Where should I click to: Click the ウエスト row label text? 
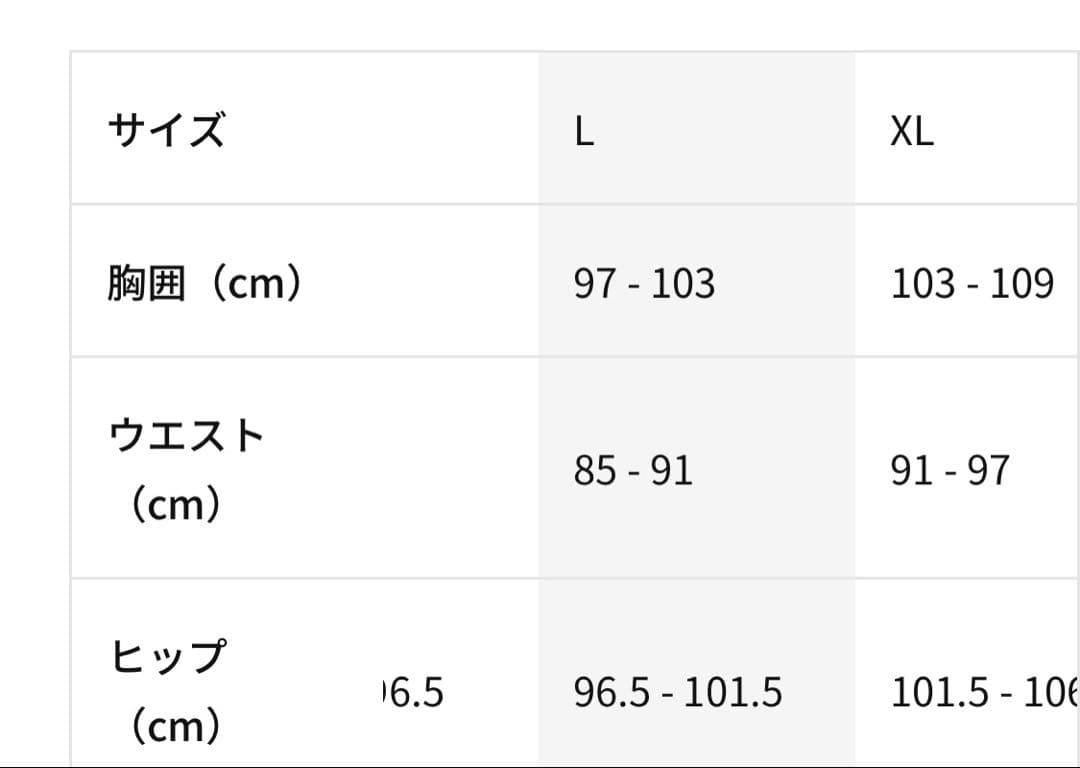click(x=186, y=436)
